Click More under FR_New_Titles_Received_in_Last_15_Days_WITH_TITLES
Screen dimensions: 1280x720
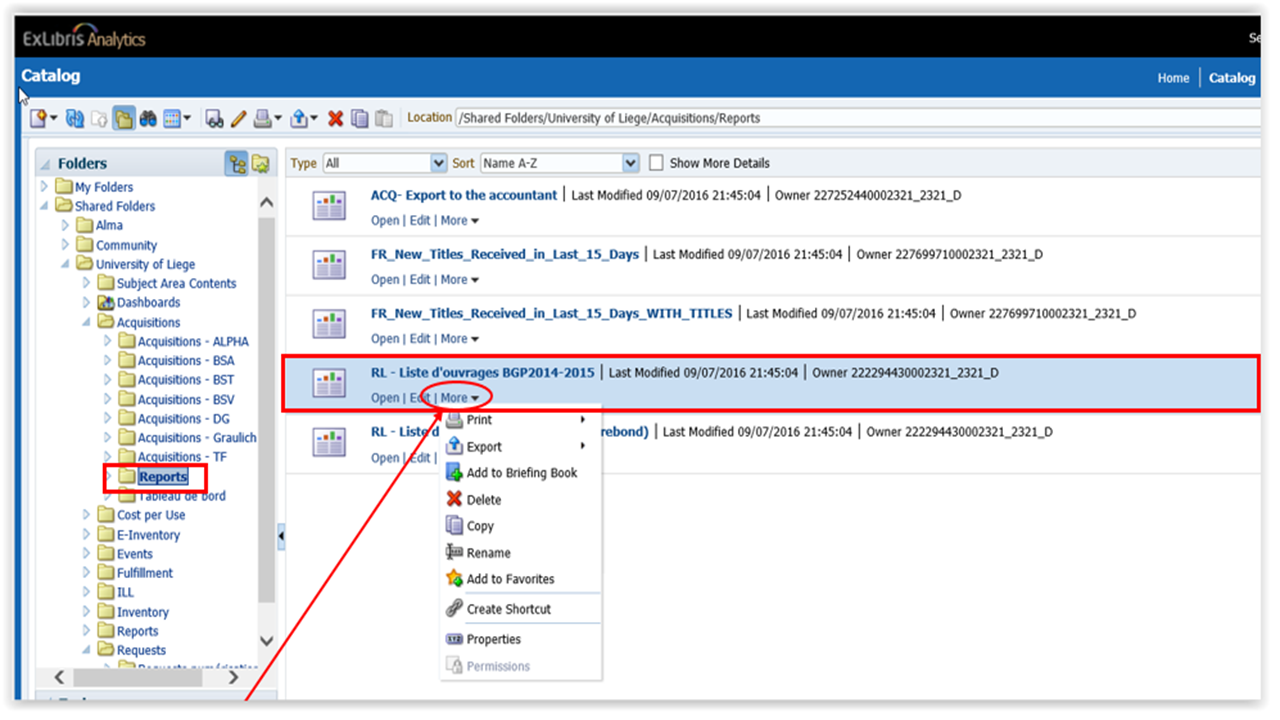[x=459, y=338]
